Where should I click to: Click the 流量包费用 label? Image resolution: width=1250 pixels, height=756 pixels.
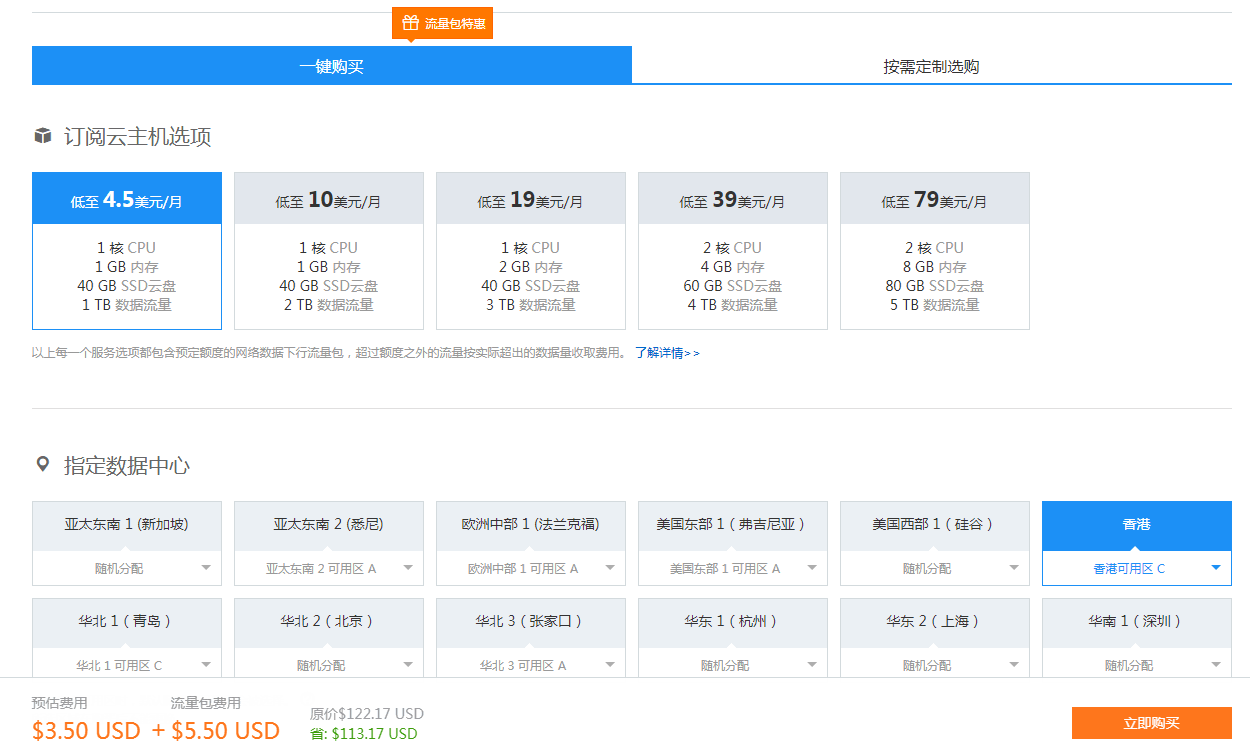(x=205, y=703)
